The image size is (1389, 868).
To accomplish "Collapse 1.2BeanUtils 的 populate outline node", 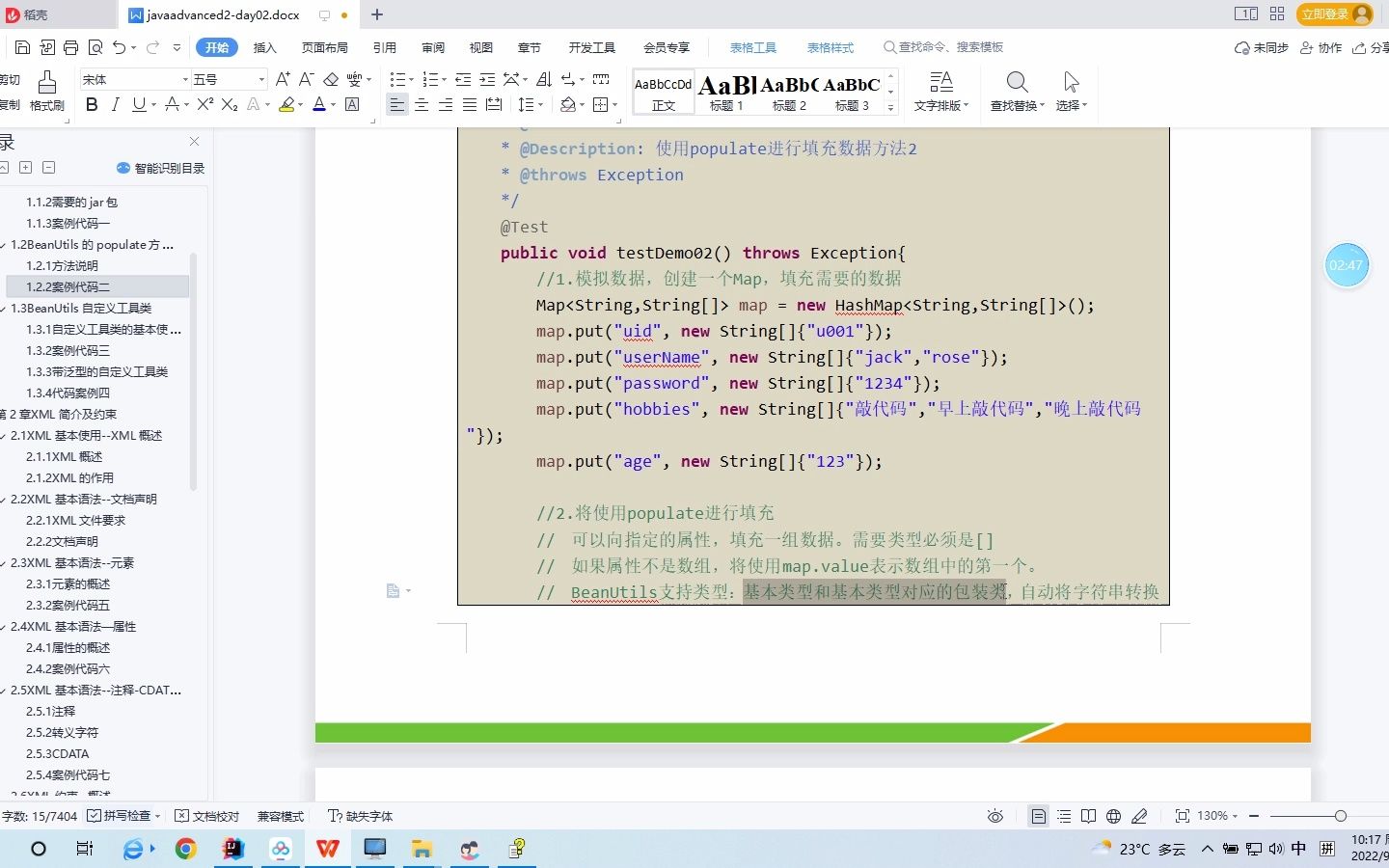I will [4, 245].
